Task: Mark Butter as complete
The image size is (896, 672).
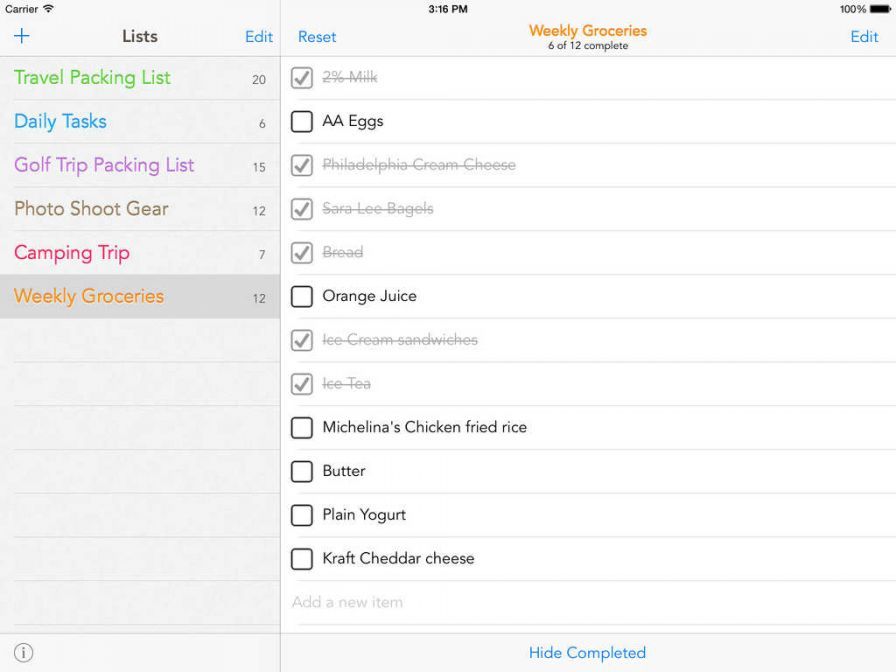Action: (x=302, y=472)
